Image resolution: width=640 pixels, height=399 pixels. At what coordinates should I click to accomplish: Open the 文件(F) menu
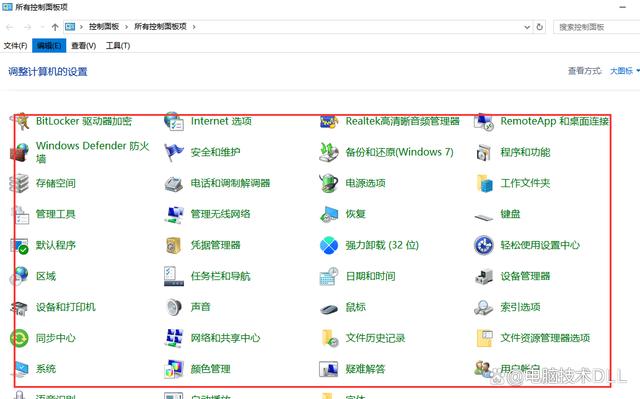click(x=16, y=46)
